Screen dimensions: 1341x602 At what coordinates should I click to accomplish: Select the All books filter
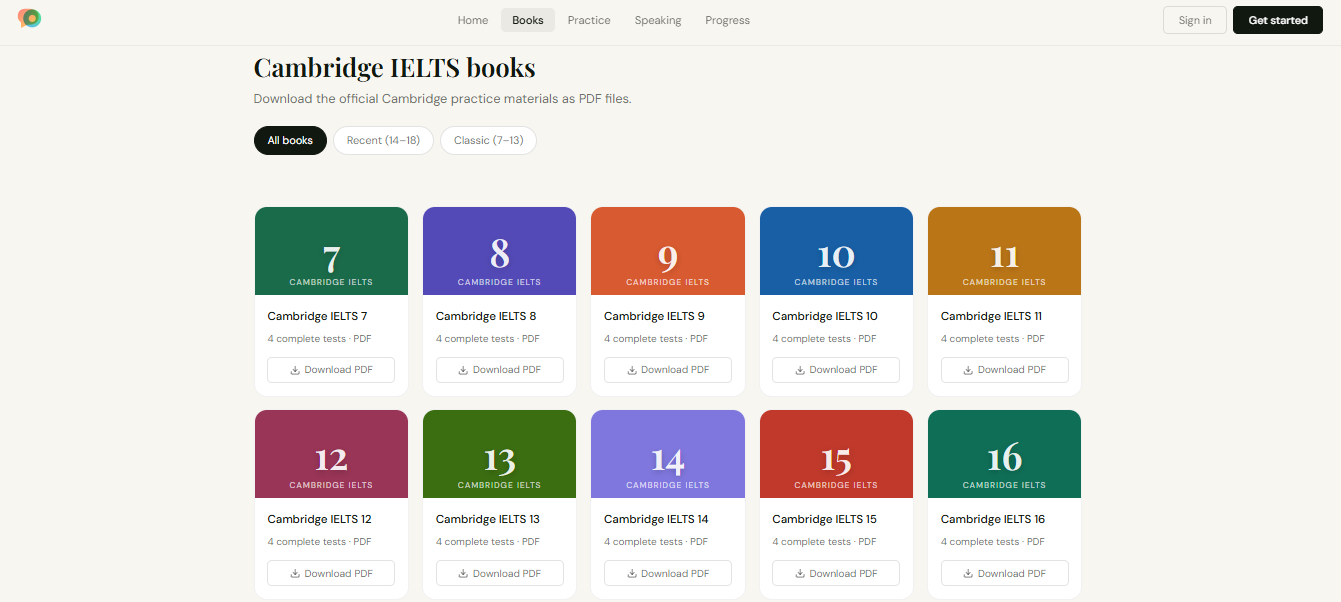[290, 140]
